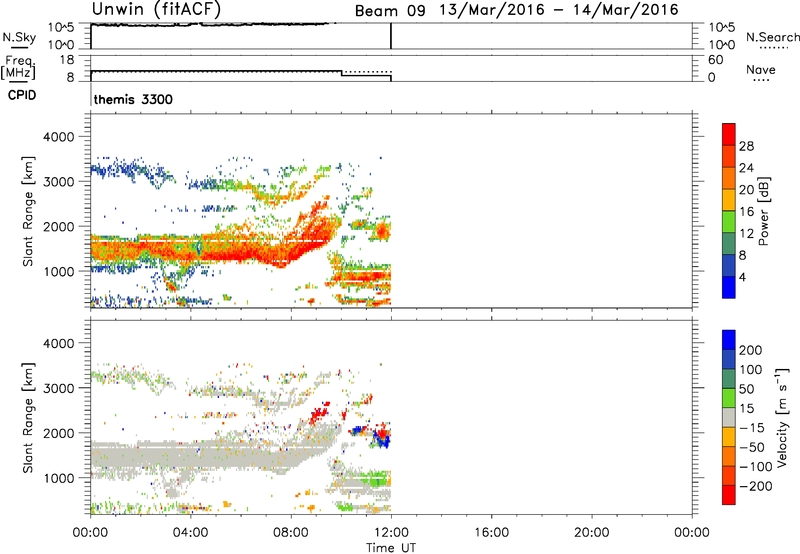Viewport: 800px width, 554px height.
Task: Click 'Slant Range [km]' label of power panel
Action: click(x=28, y=211)
